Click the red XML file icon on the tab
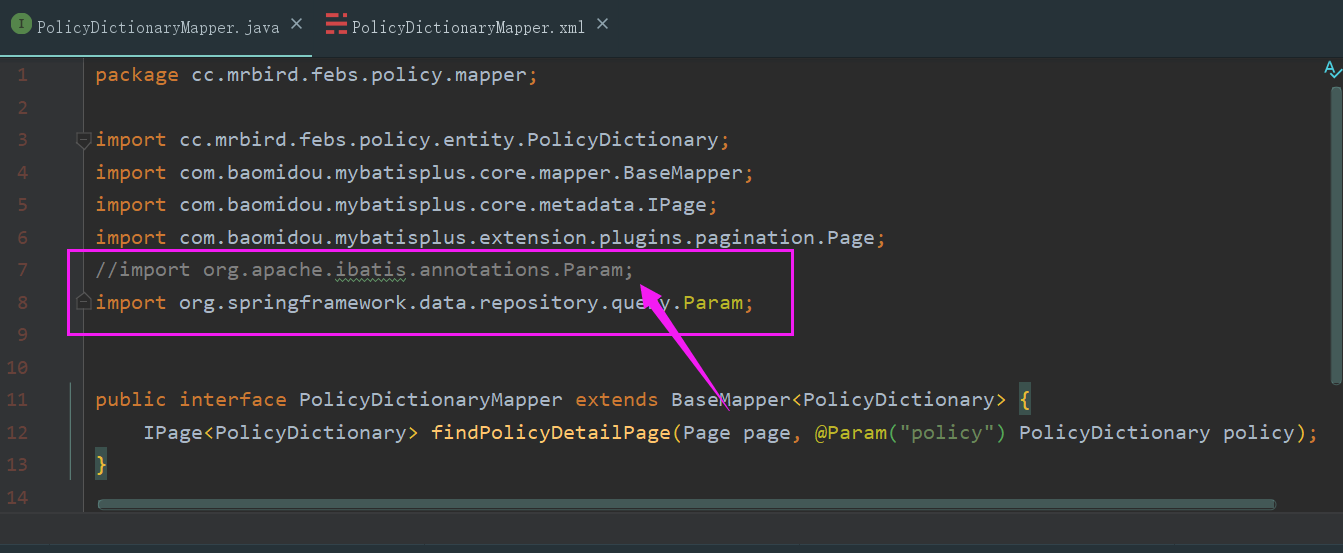The width and height of the screenshot is (1343, 553). click(x=337, y=25)
